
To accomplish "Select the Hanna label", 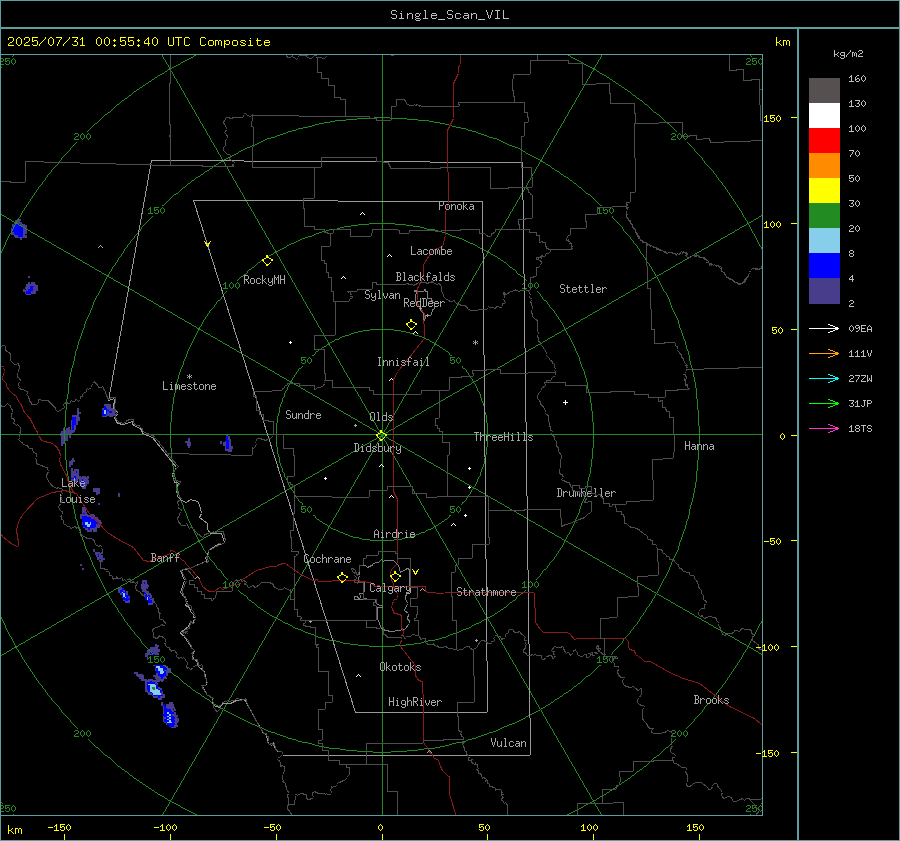I will pyautogui.click(x=699, y=446).
